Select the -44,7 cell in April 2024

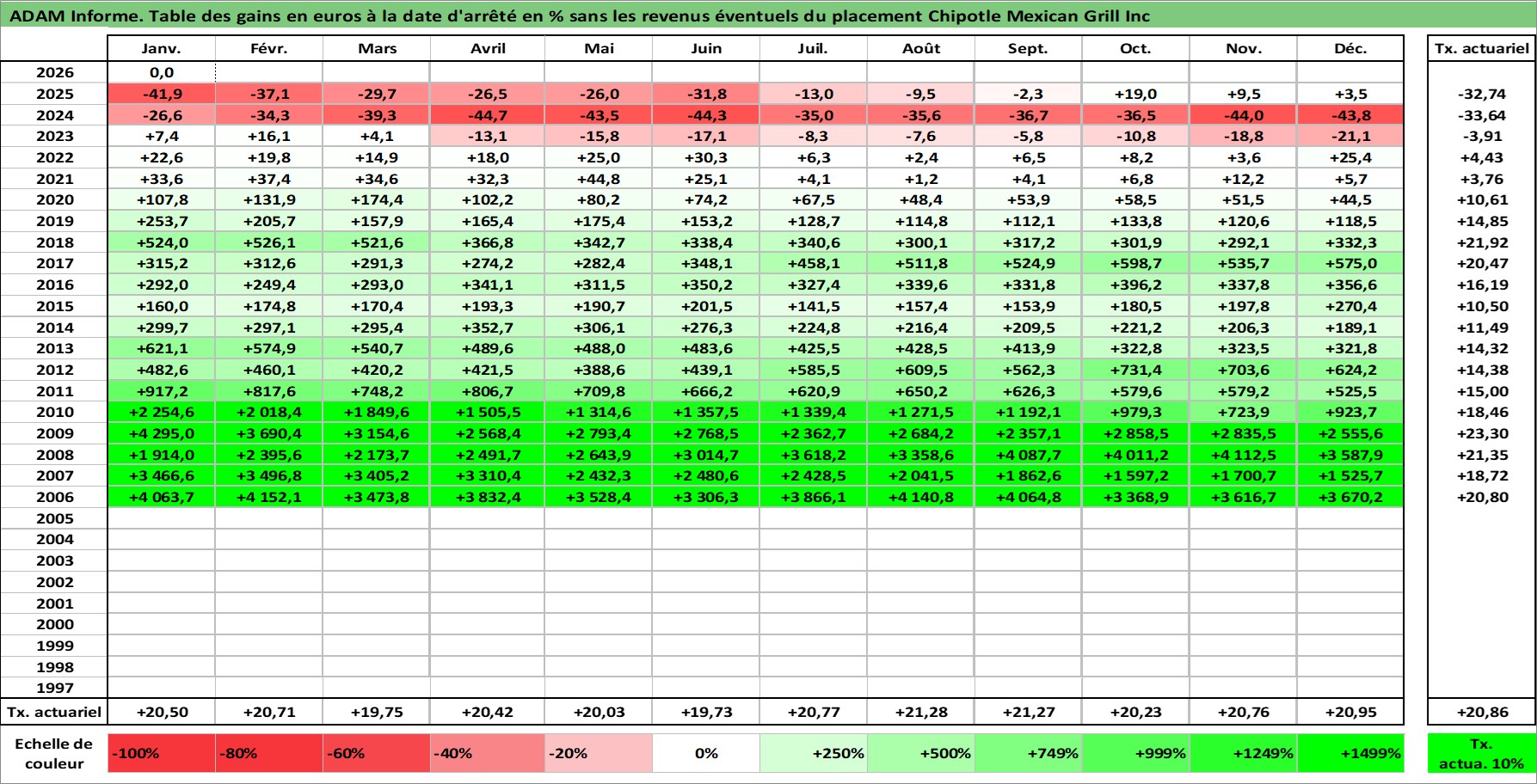pos(488,115)
